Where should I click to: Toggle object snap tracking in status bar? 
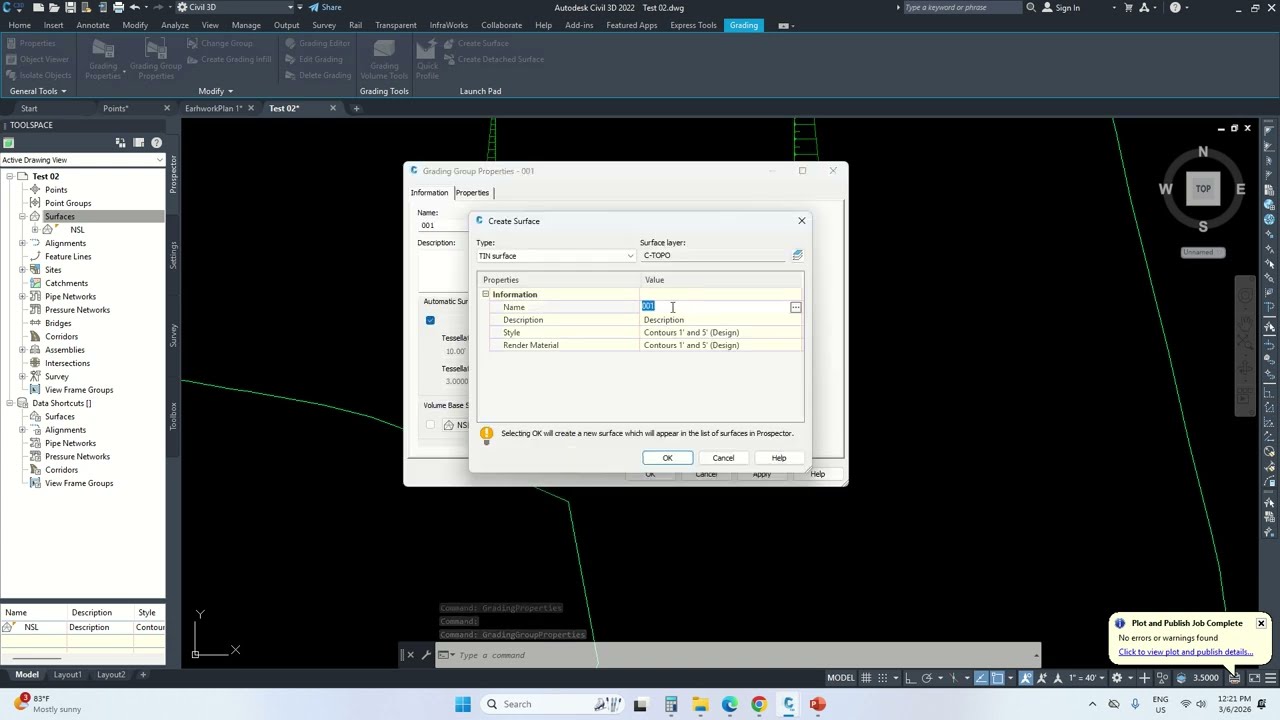(980, 678)
